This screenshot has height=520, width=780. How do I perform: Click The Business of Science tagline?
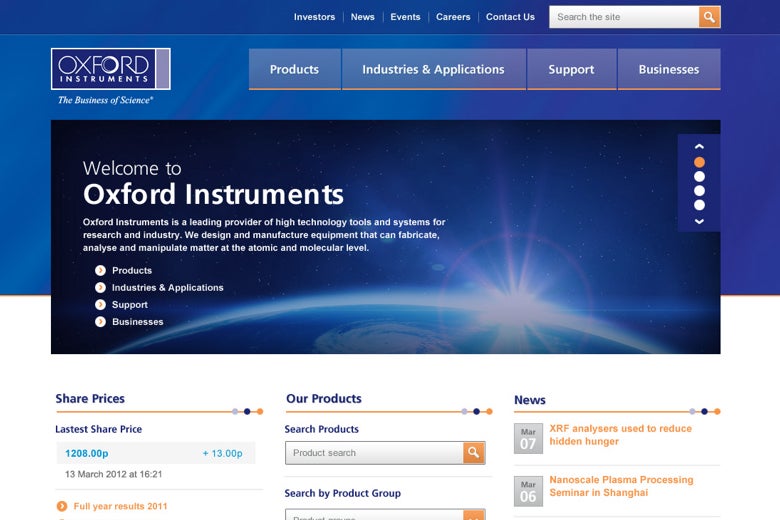coord(105,100)
